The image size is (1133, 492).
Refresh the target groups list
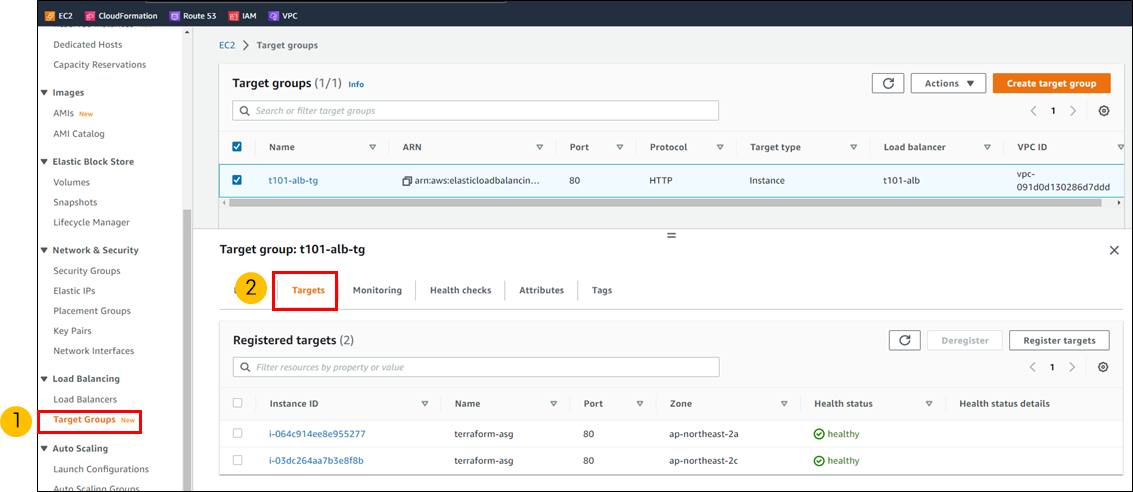(888, 83)
